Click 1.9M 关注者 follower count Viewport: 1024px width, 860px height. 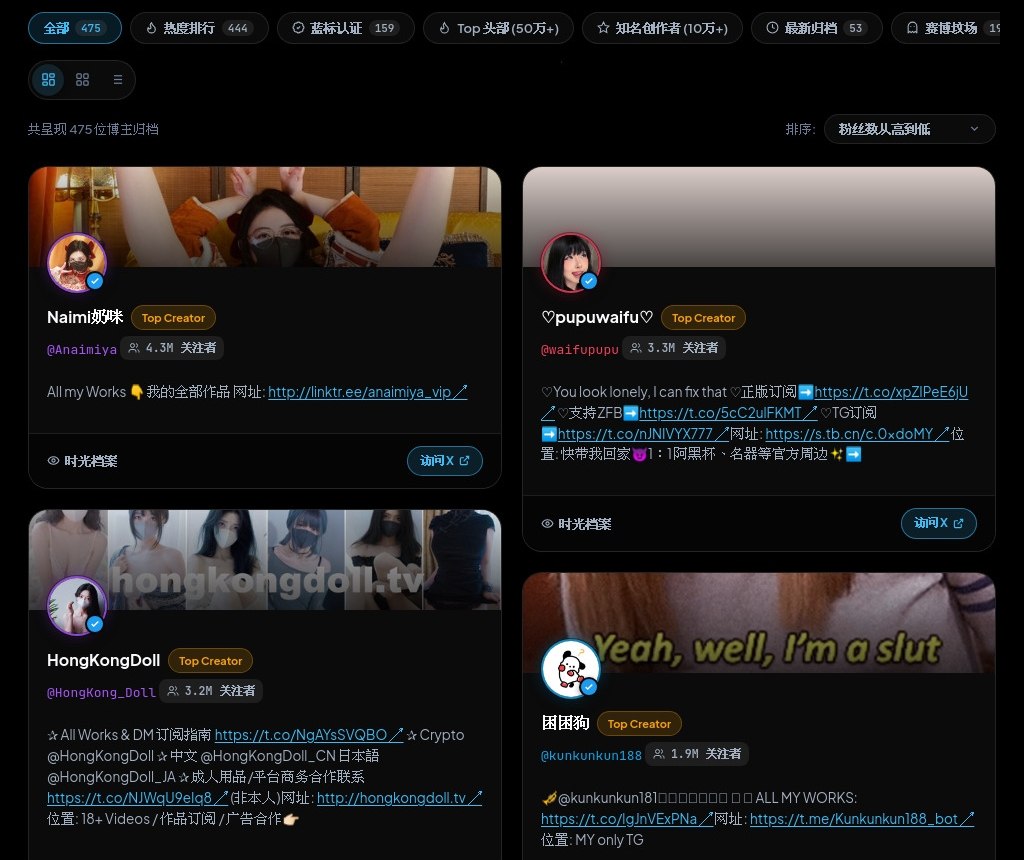point(697,754)
